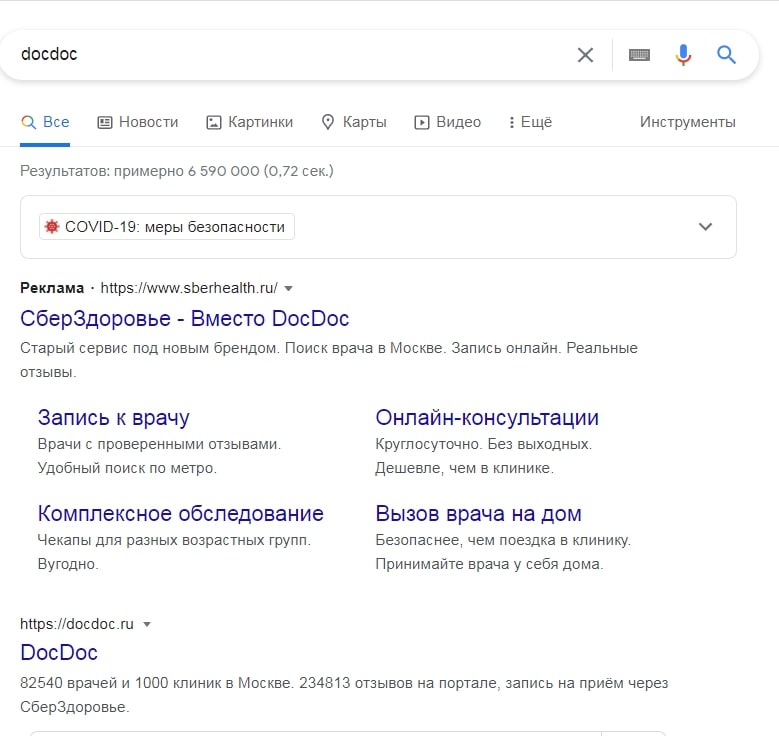Click the Безопаснее, чем поездка в клинику. text

[503, 540]
